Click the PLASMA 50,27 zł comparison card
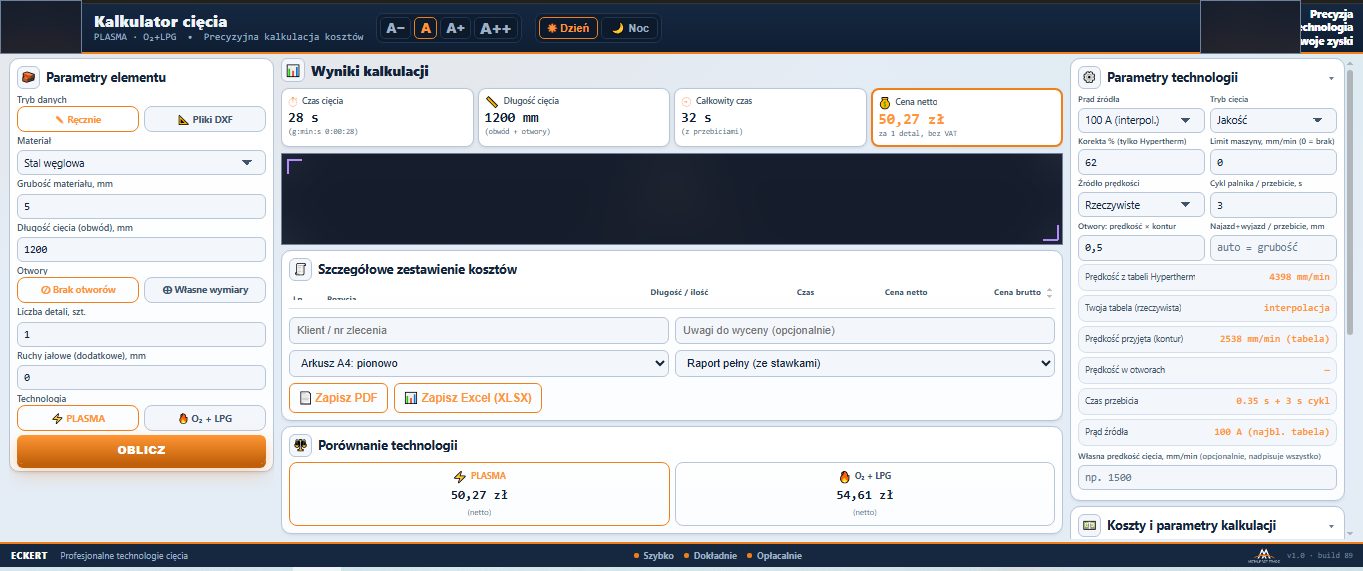Viewport: 1363px width, 571px height. click(479, 493)
